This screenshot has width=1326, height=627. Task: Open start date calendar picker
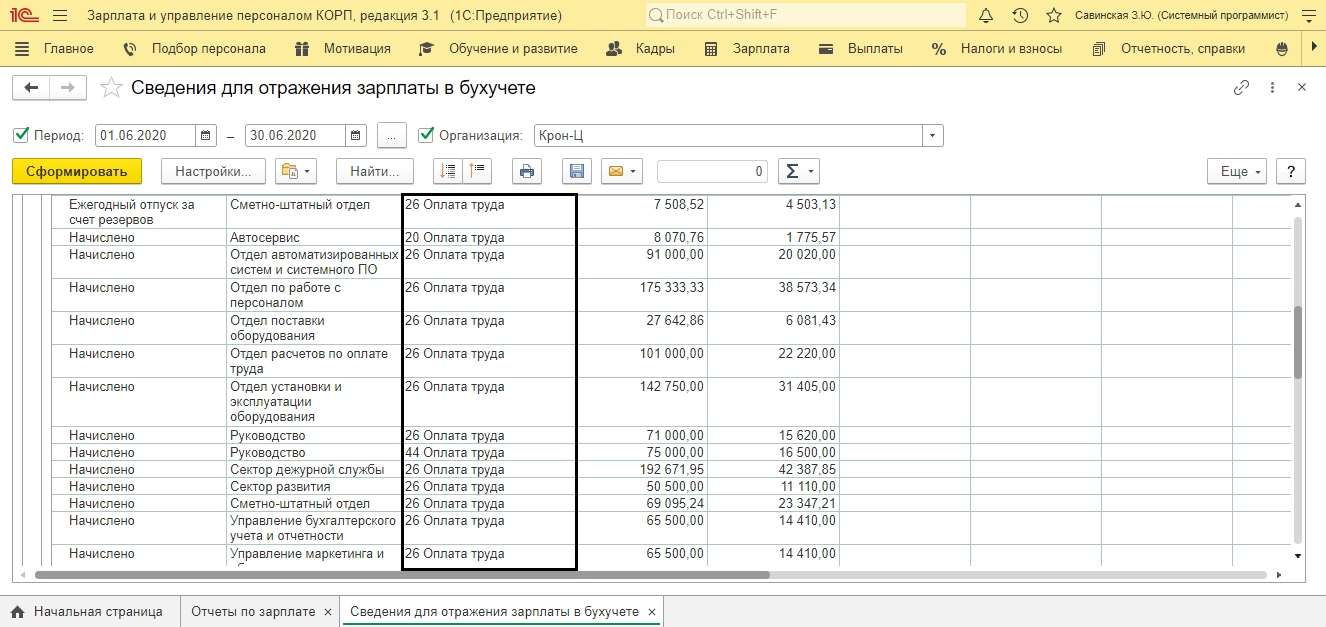(205, 136)
